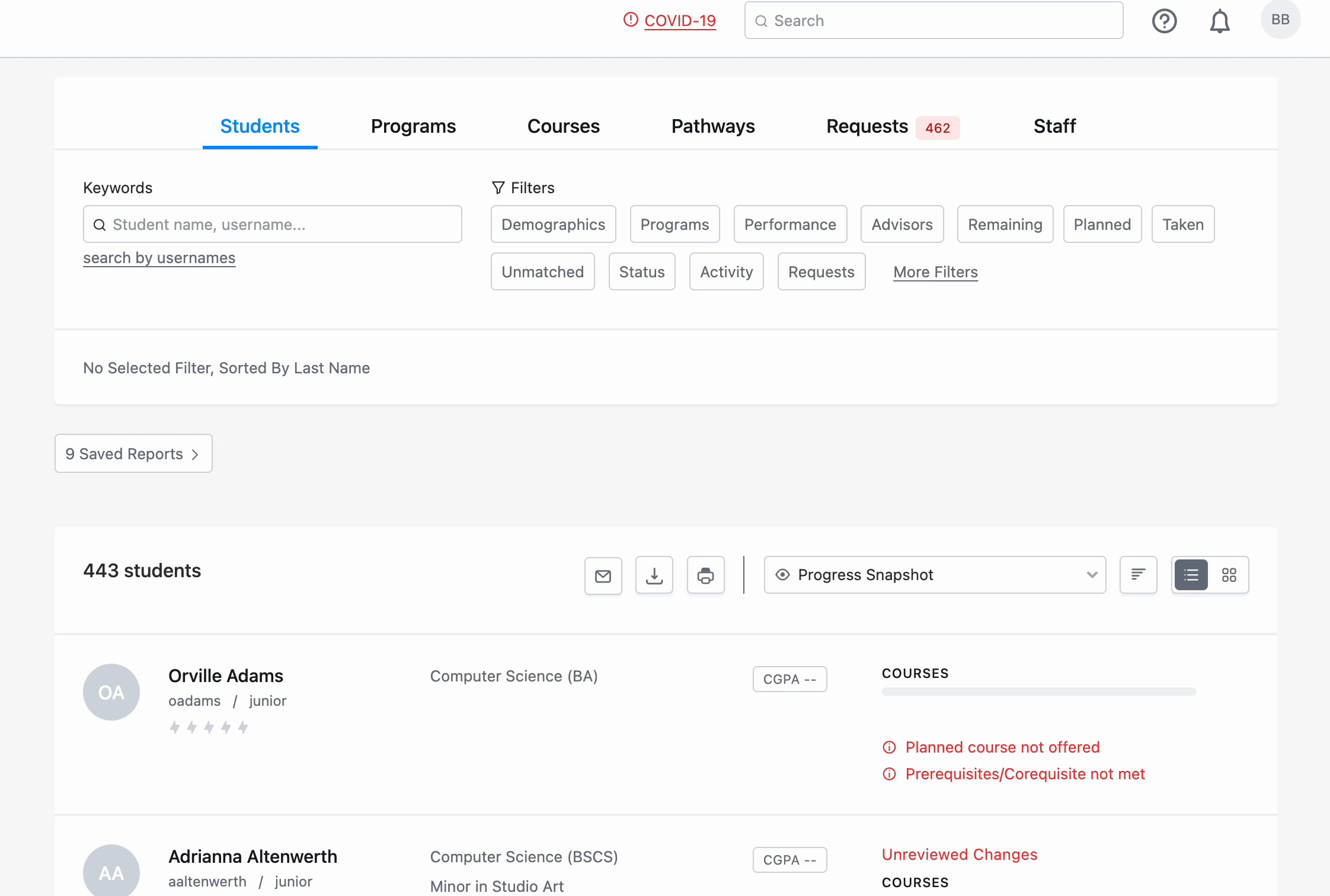Image resolution: width=1330 pixels, height=896 pixels.
Task: Open More Filters options
Action: [x=935, y=272]
